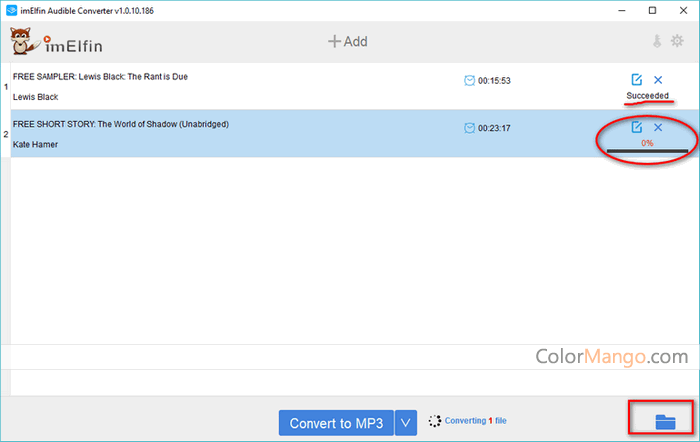Click the Converting 1 file spinner
Image resolution: width=700 pixels, height=442 pixels.
[x=434, y=422]
